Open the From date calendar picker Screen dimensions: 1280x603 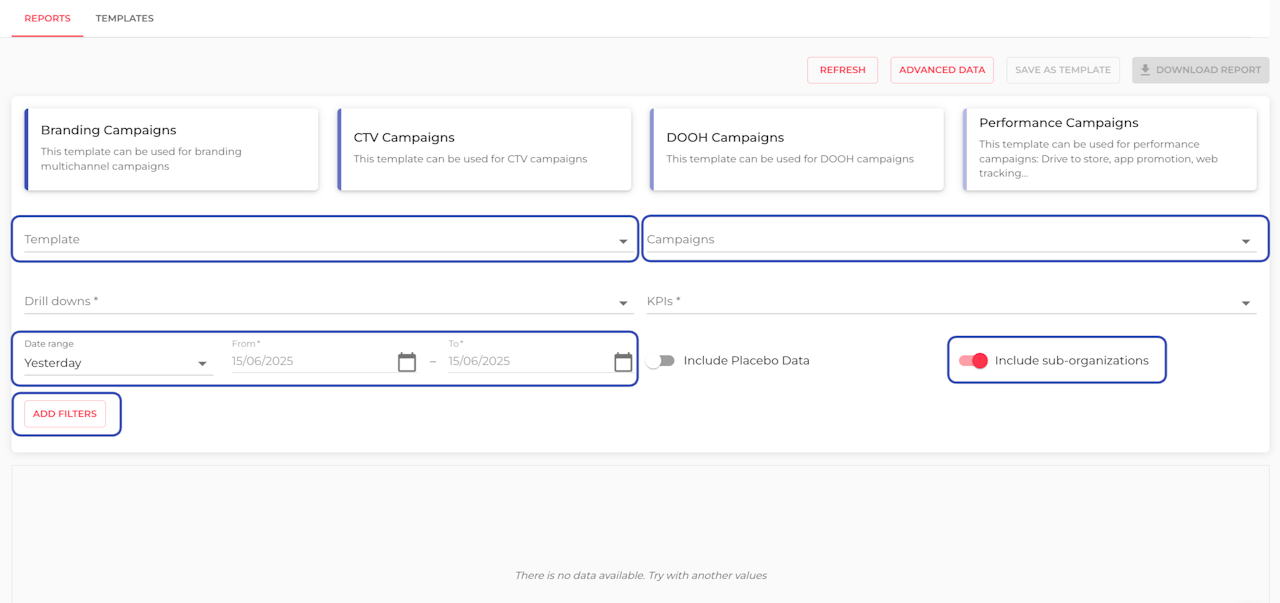pyautogui.click(x=406, y=362)
